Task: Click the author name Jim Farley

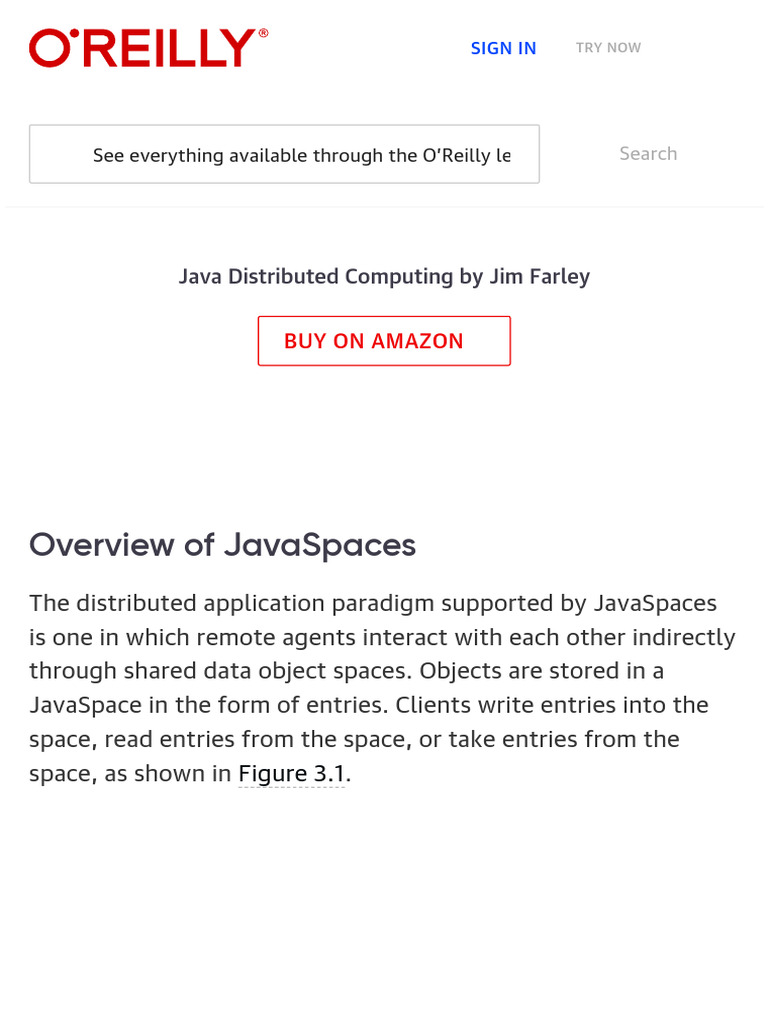Action: pyautogui.click(x=539, y=276)
